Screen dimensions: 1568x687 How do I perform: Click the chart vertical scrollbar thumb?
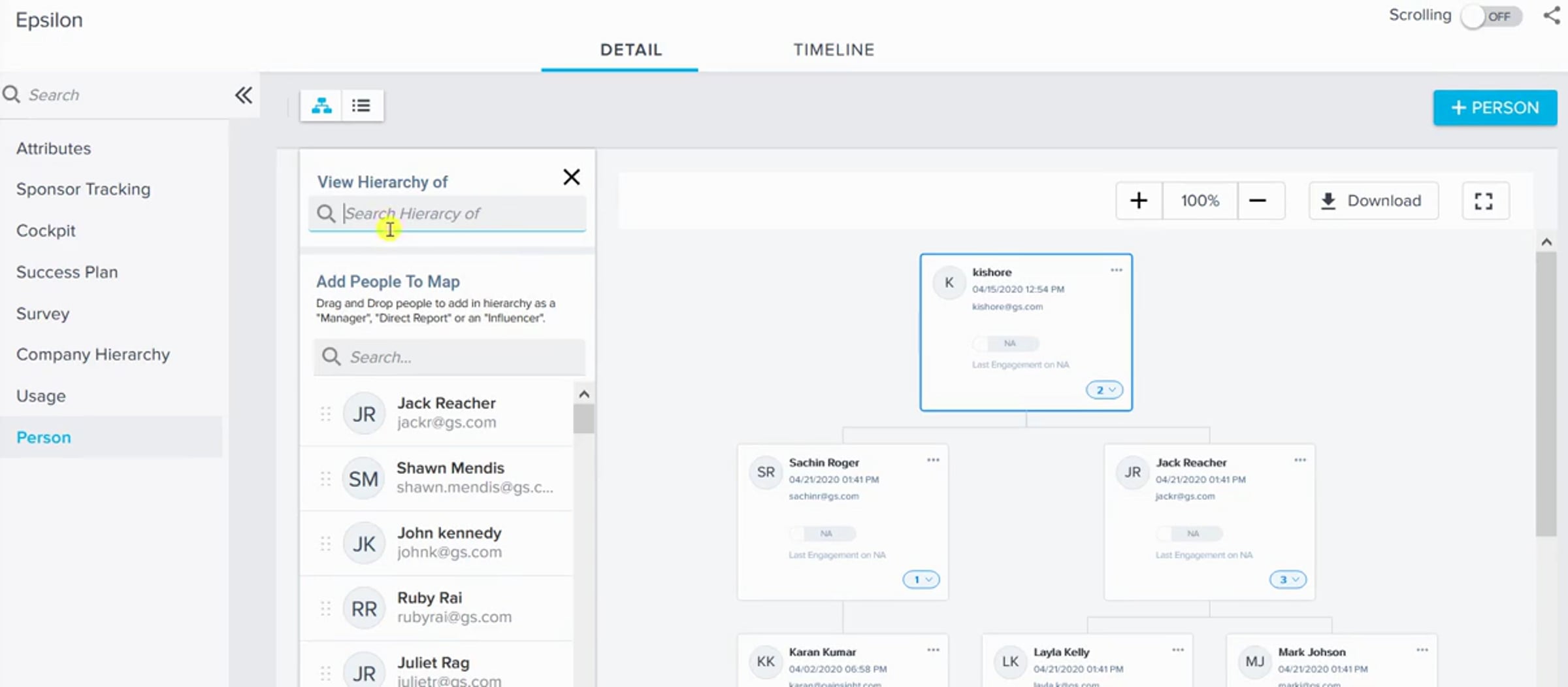point(1546,394)
